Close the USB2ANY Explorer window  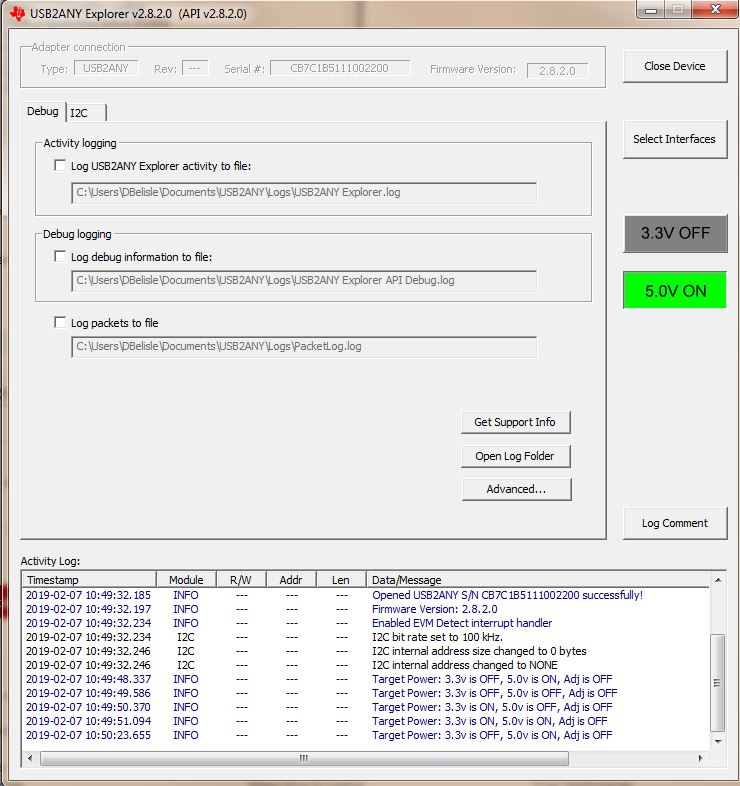pyautogui.click(x=715, y=10)
